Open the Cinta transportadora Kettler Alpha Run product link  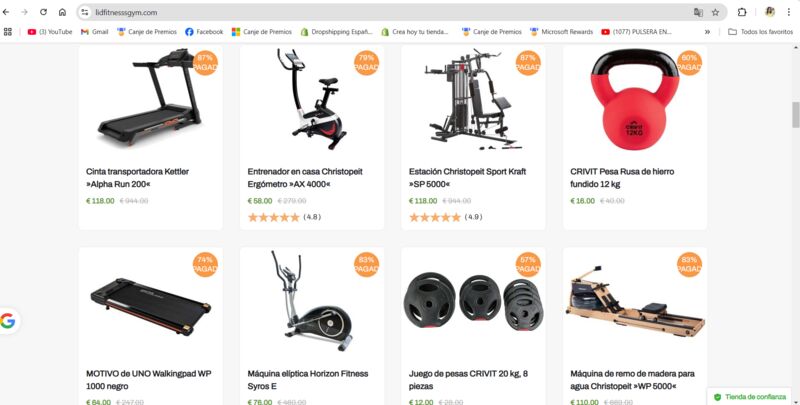coord(137,178)
